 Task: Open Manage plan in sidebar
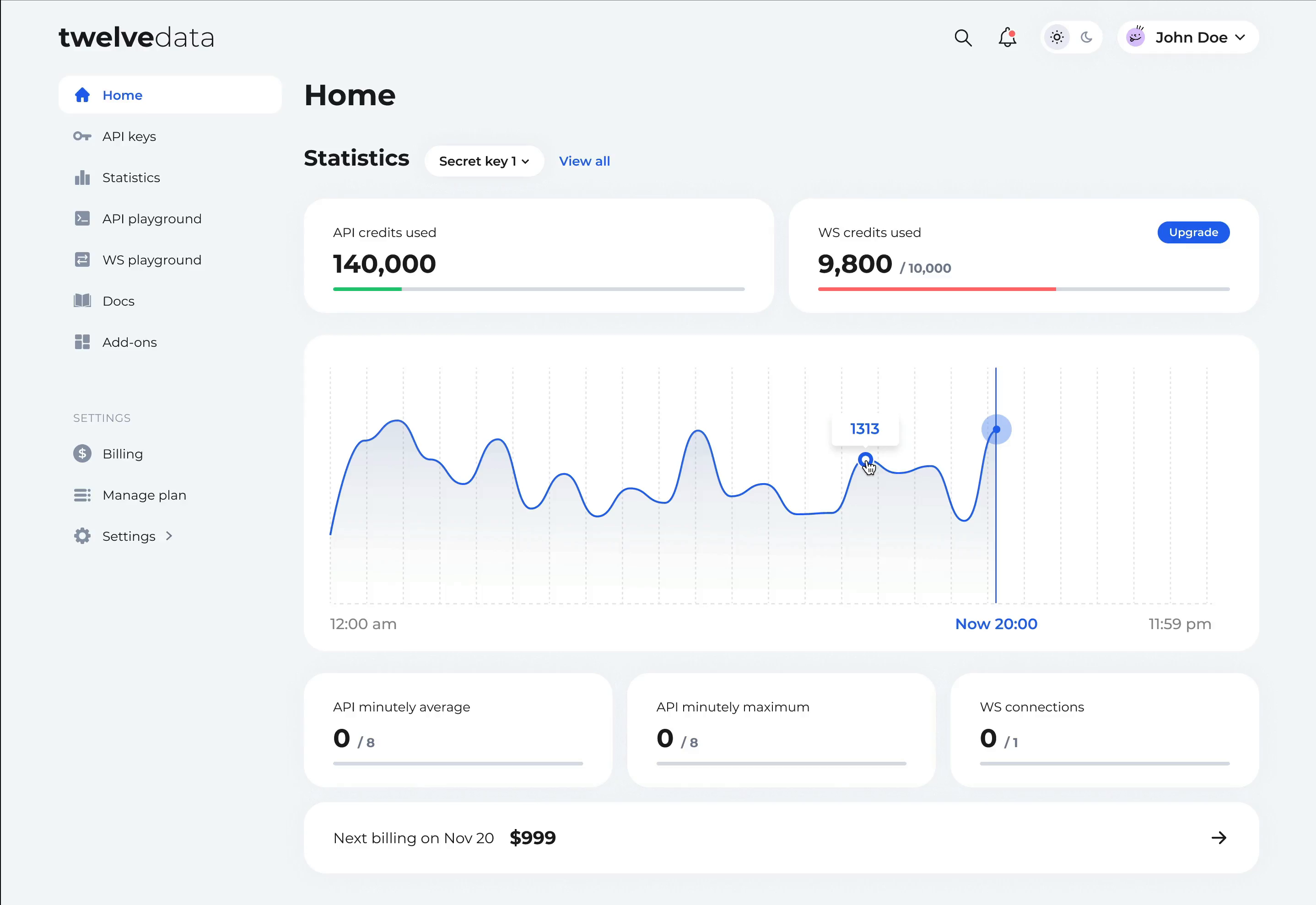tap(144, 495)
